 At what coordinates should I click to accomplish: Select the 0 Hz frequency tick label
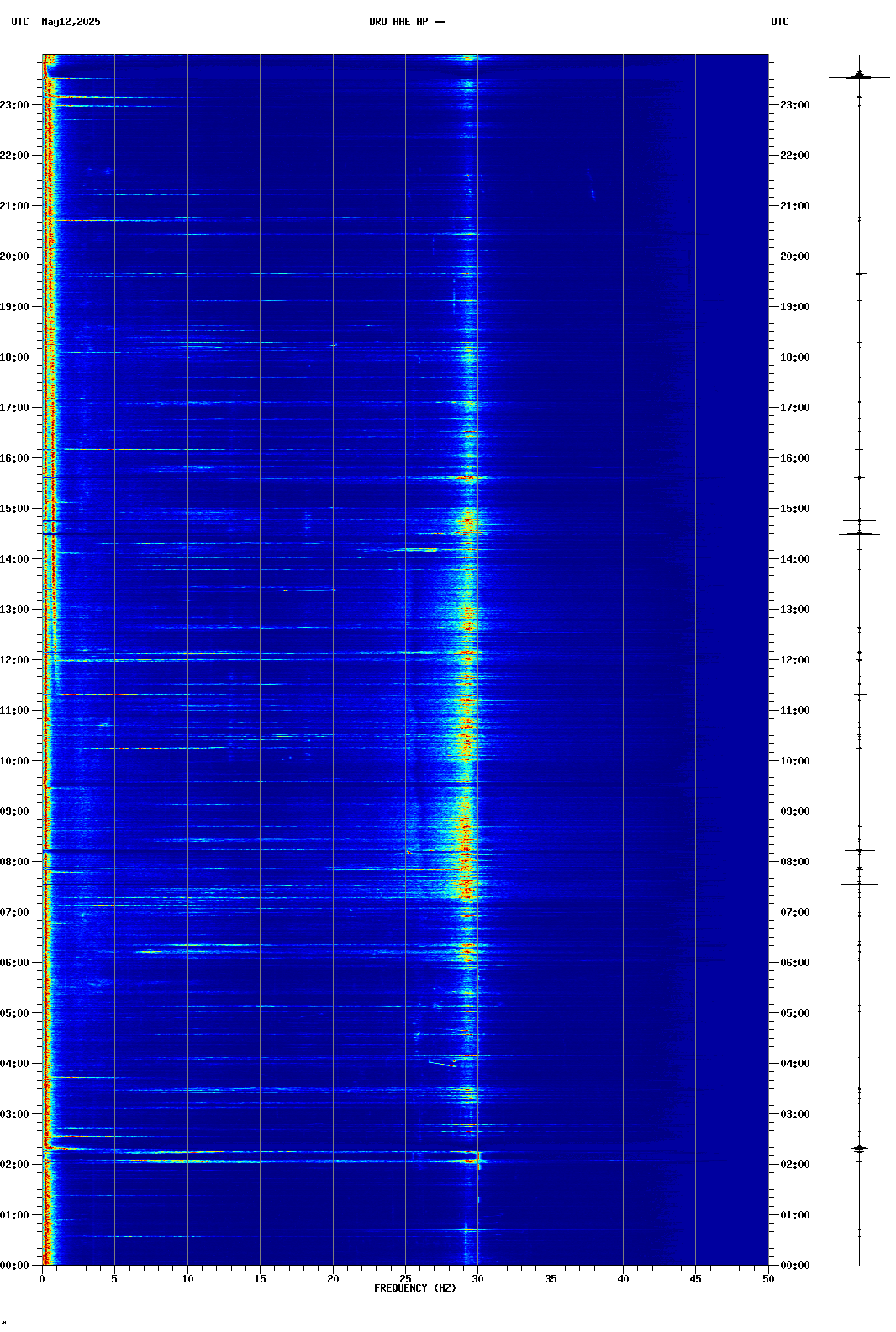(x=42, y=1279)
